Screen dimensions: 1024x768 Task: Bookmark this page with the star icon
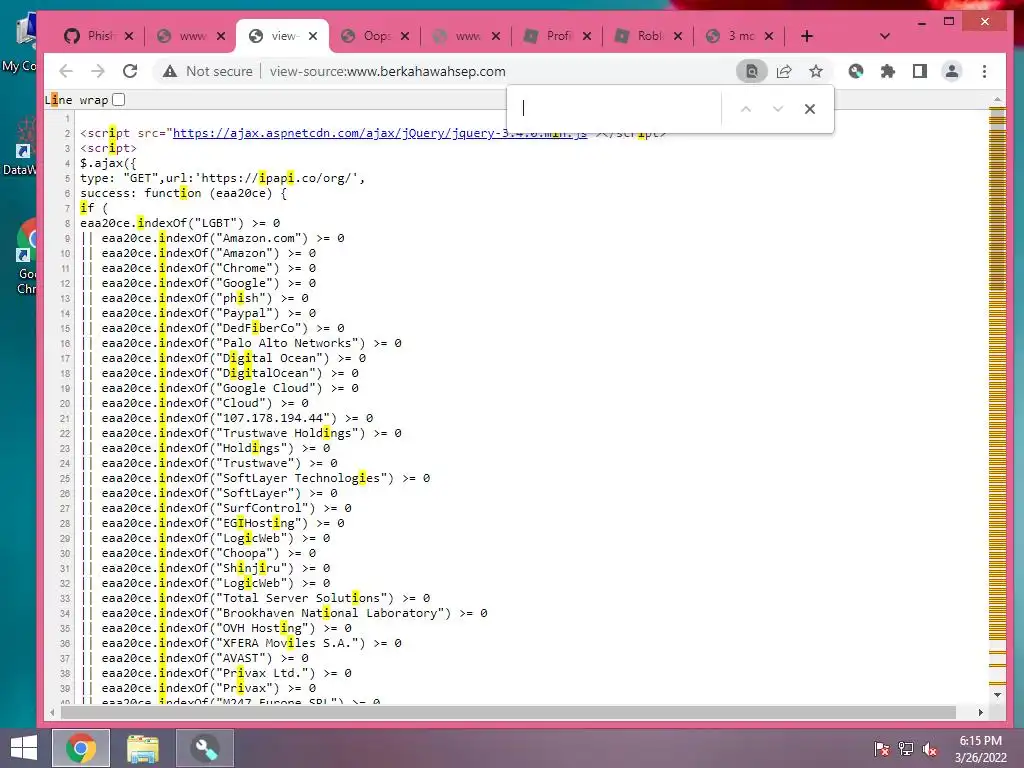coord(816,71)
